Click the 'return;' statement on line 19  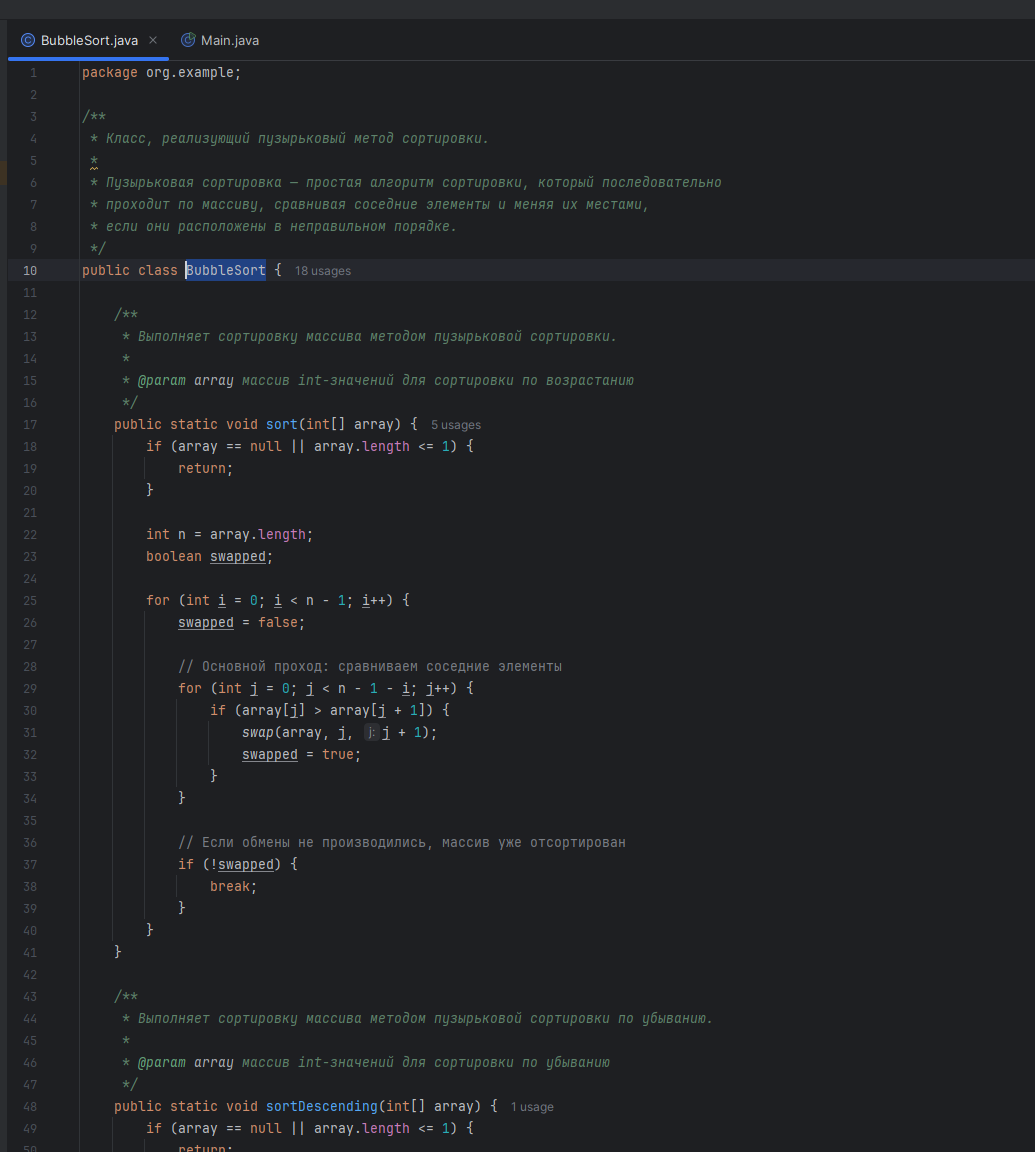[205, 469]
